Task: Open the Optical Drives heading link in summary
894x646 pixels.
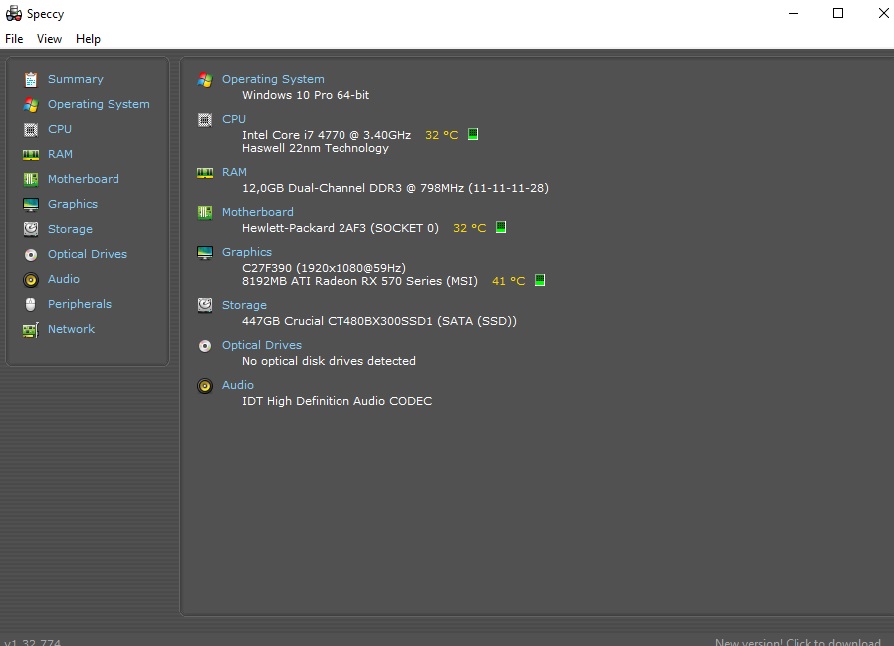Action: coord(262,346)
